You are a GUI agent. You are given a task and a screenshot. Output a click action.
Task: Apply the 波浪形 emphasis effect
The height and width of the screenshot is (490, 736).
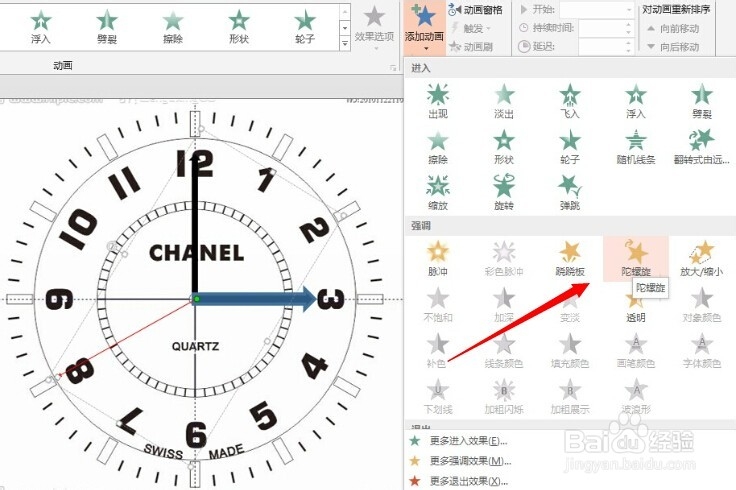tap(636, 397)
